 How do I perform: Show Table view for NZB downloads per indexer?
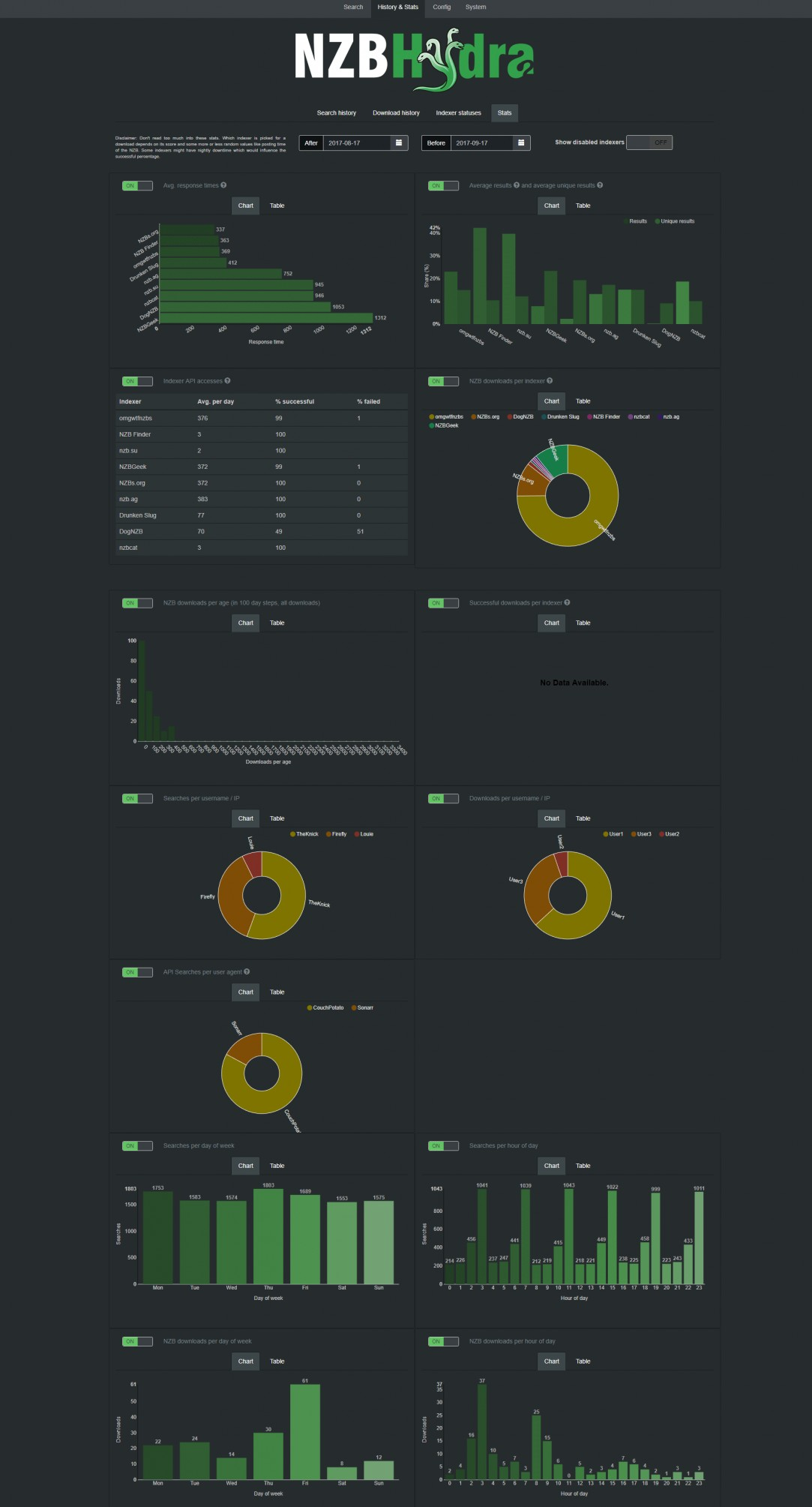point(583,401)
